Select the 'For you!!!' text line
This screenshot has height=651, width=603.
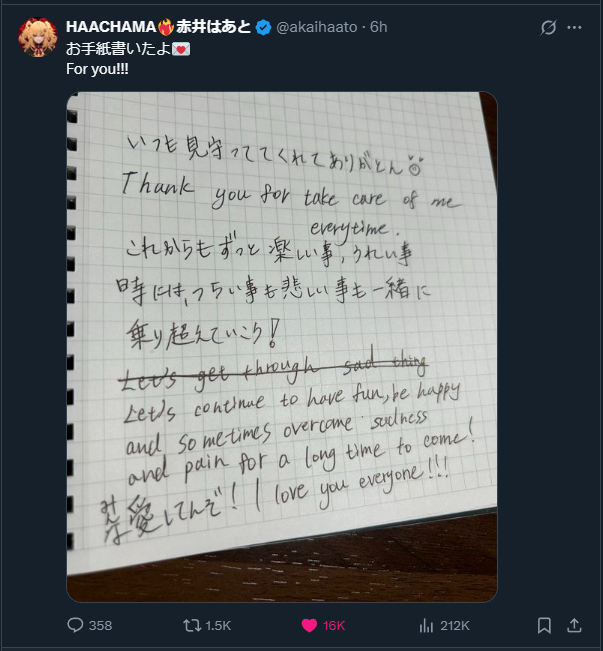click(97, 69)
